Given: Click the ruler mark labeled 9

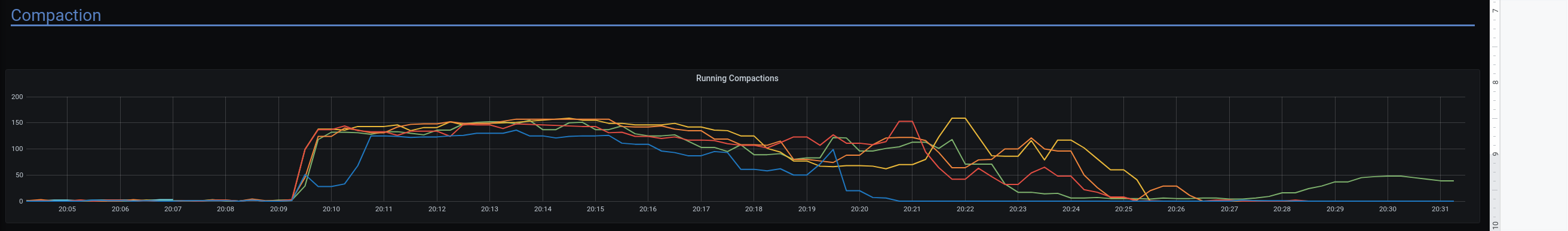Looking at the screenshot, I should (1495, 155).
